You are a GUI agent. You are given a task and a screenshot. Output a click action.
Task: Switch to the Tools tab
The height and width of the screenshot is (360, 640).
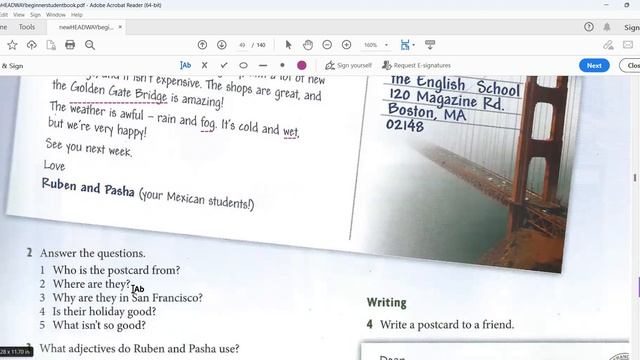tap(27, 27)
